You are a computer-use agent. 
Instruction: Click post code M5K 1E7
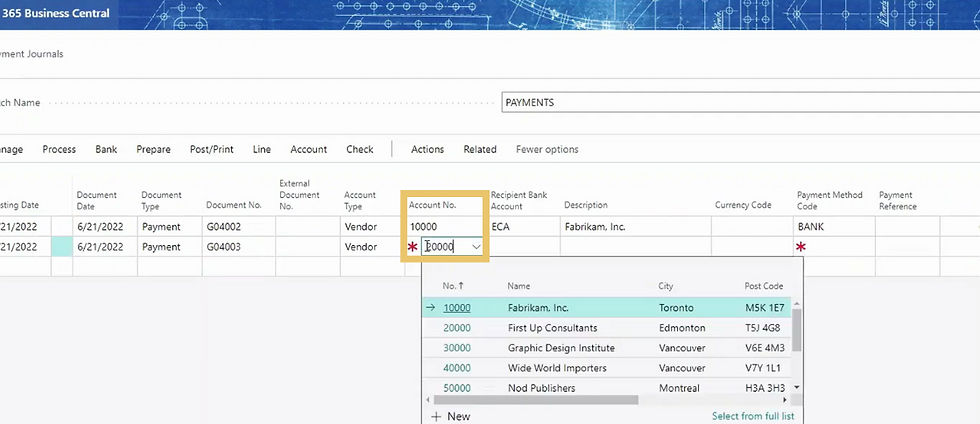[764, 308]
